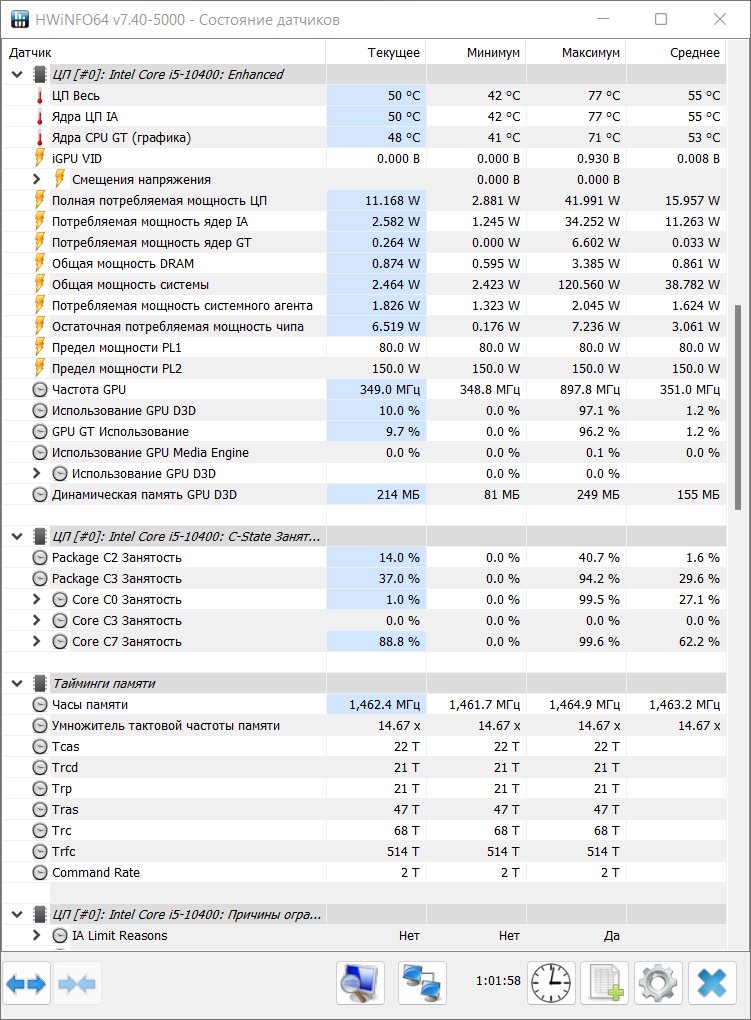Image resolution: width=751 pixels, height=1020 pixels.
Task: Click clock icon beside Command Rate
Action: pyautogui.click(x=40, y=872)
